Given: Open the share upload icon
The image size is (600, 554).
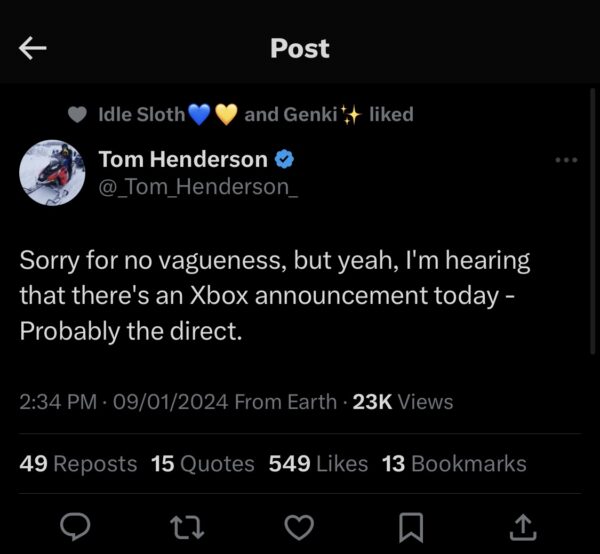Looking at the screenshot, I should (522, 524).
